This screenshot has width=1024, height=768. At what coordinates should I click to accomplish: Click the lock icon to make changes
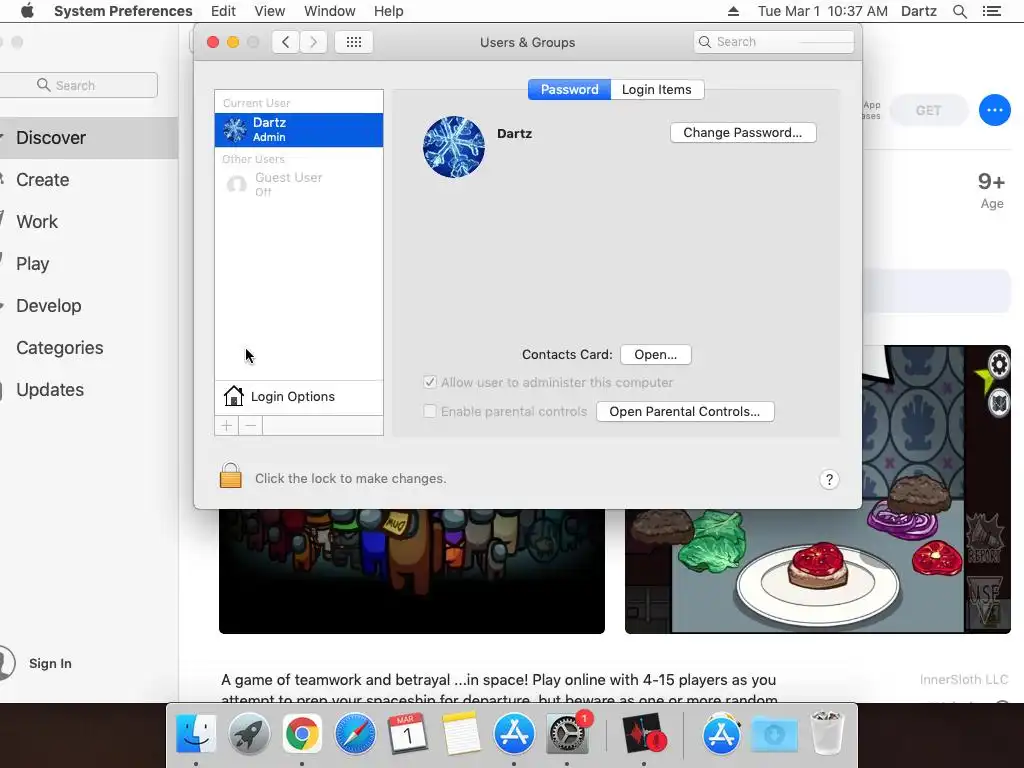point(231,476)
